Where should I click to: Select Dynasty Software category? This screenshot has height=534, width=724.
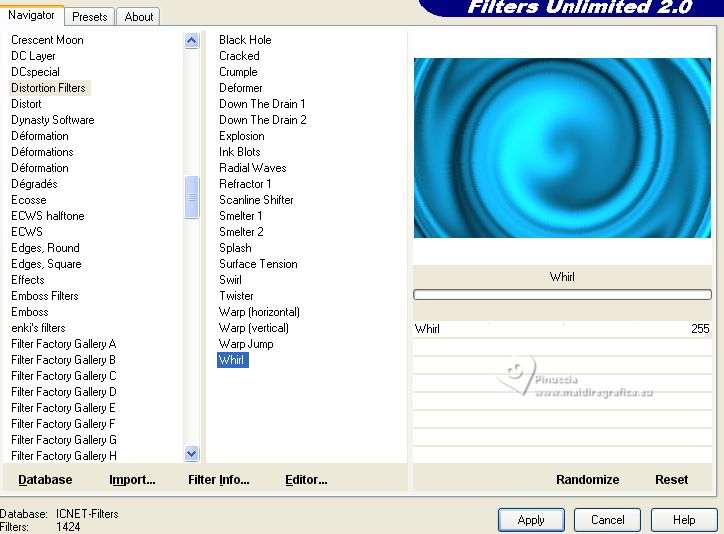[x=53, y=120]
